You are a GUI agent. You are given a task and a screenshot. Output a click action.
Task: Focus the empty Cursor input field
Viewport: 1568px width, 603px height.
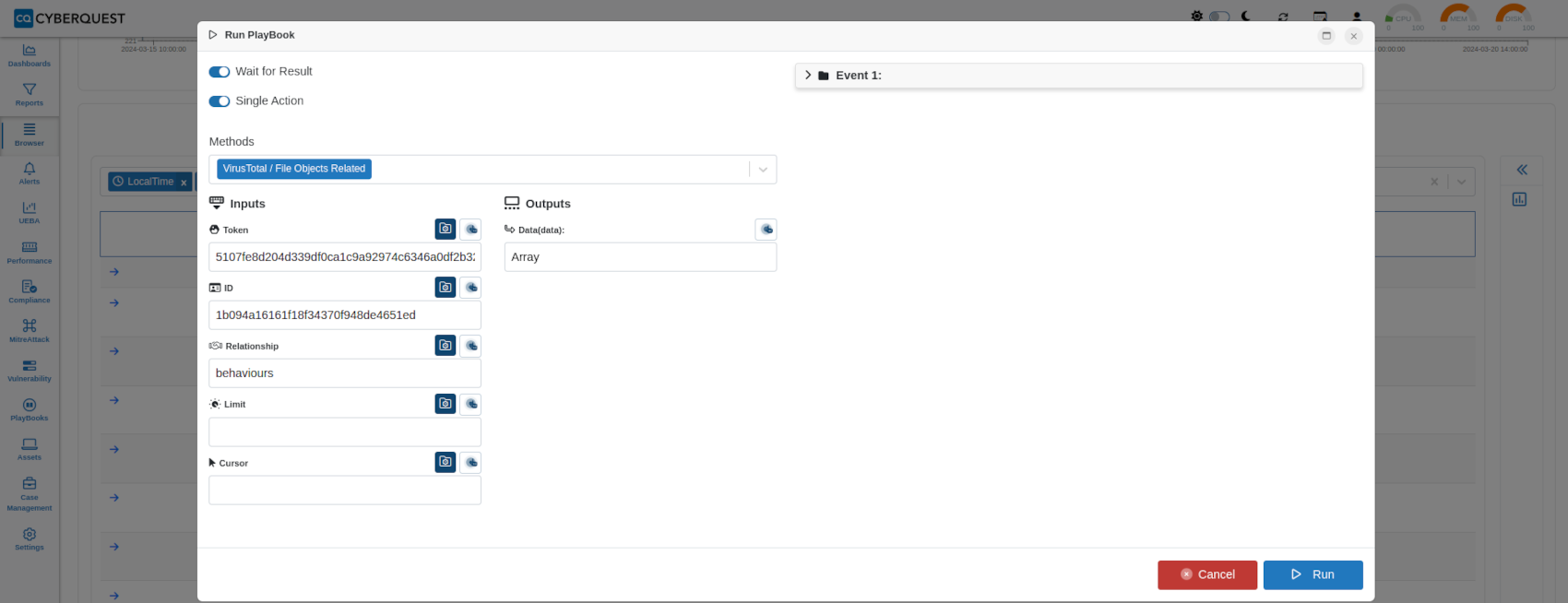pos(345,491)
